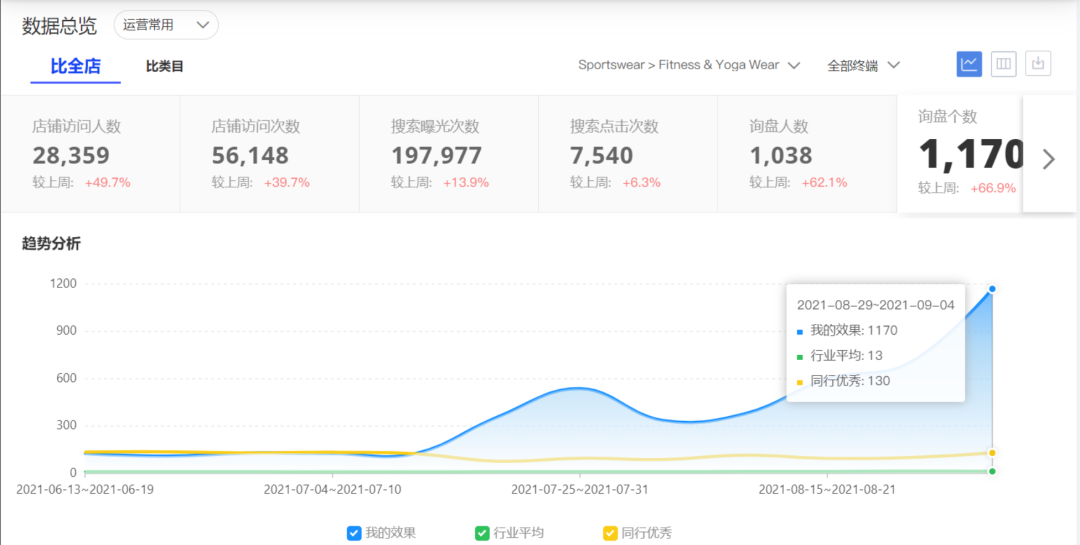Click the 数据总览 heading
This screenshot has height=545, width=1080.
click(59, 26)
